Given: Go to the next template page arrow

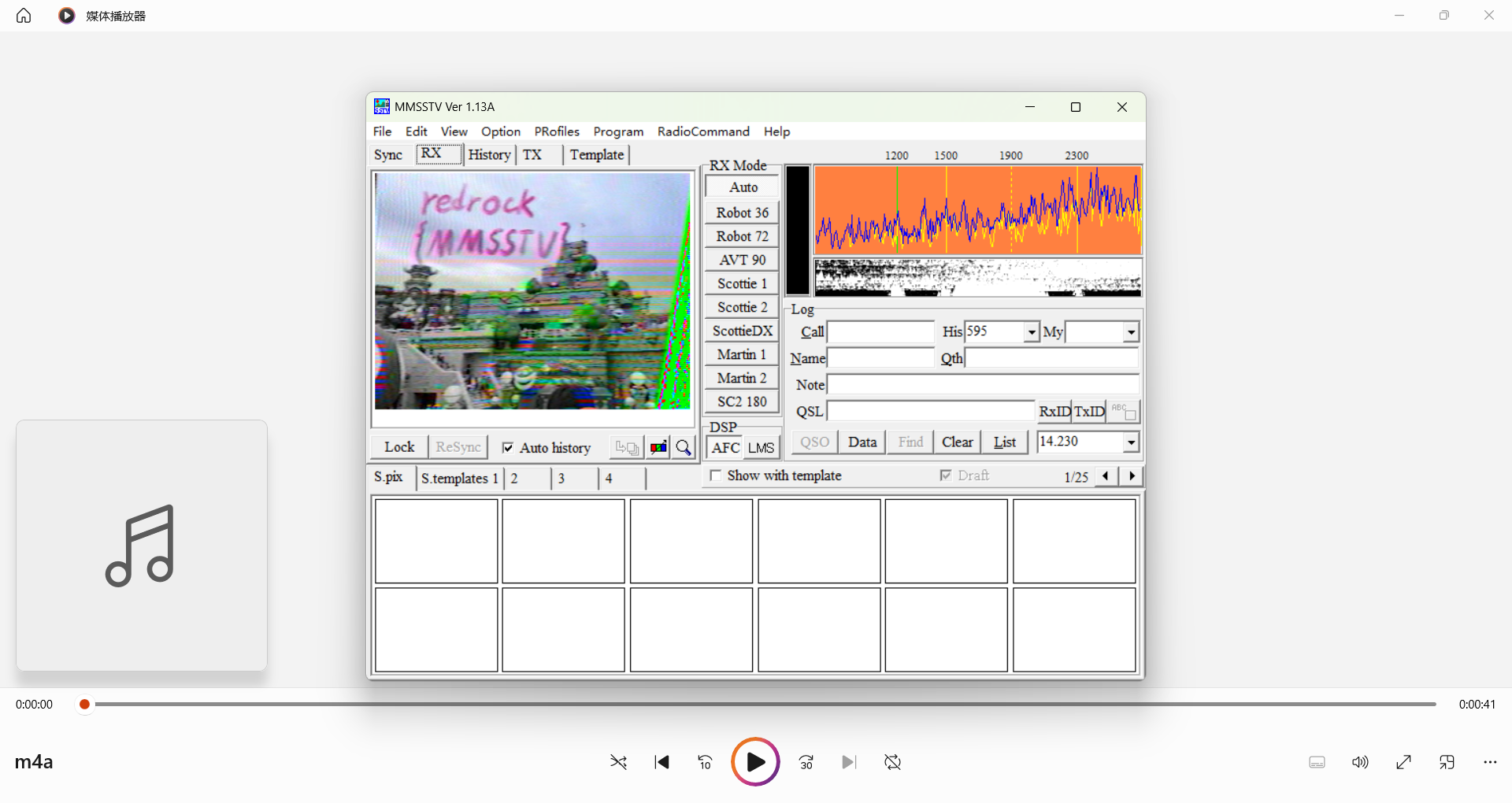Looking at the screenshot, I should (x=1132, y=476).
